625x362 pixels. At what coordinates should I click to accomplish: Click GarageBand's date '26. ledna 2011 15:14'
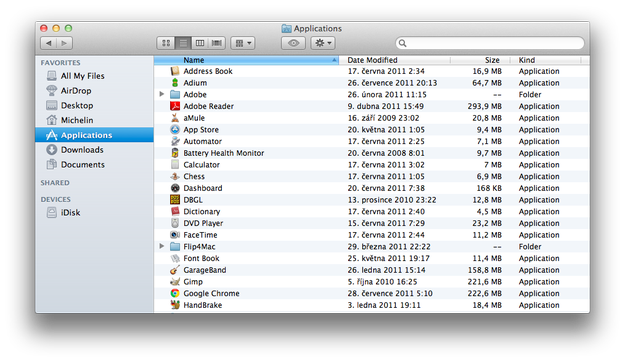point(386,270)
